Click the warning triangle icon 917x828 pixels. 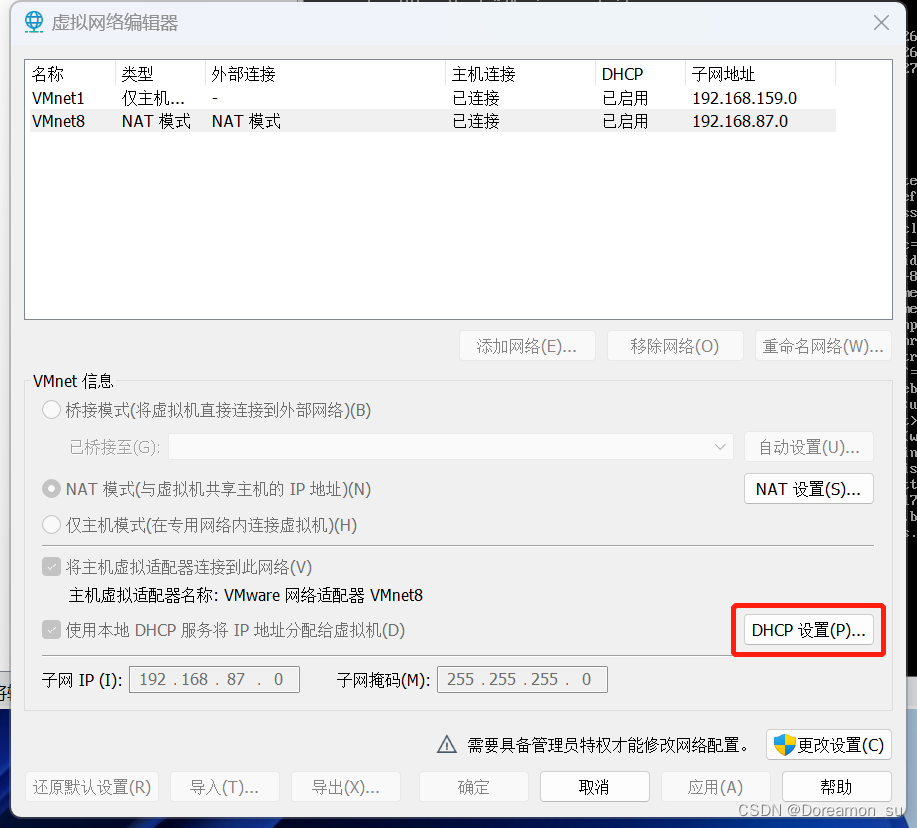[447, 744]
